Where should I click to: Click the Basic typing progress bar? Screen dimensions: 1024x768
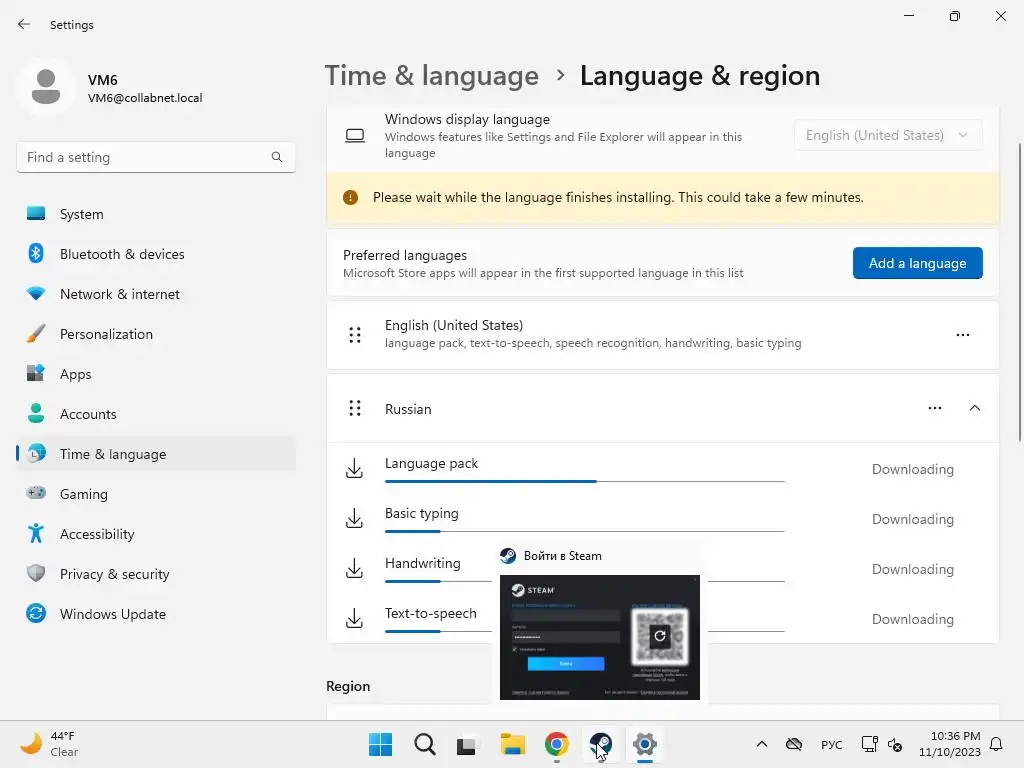tap(584, 532)
